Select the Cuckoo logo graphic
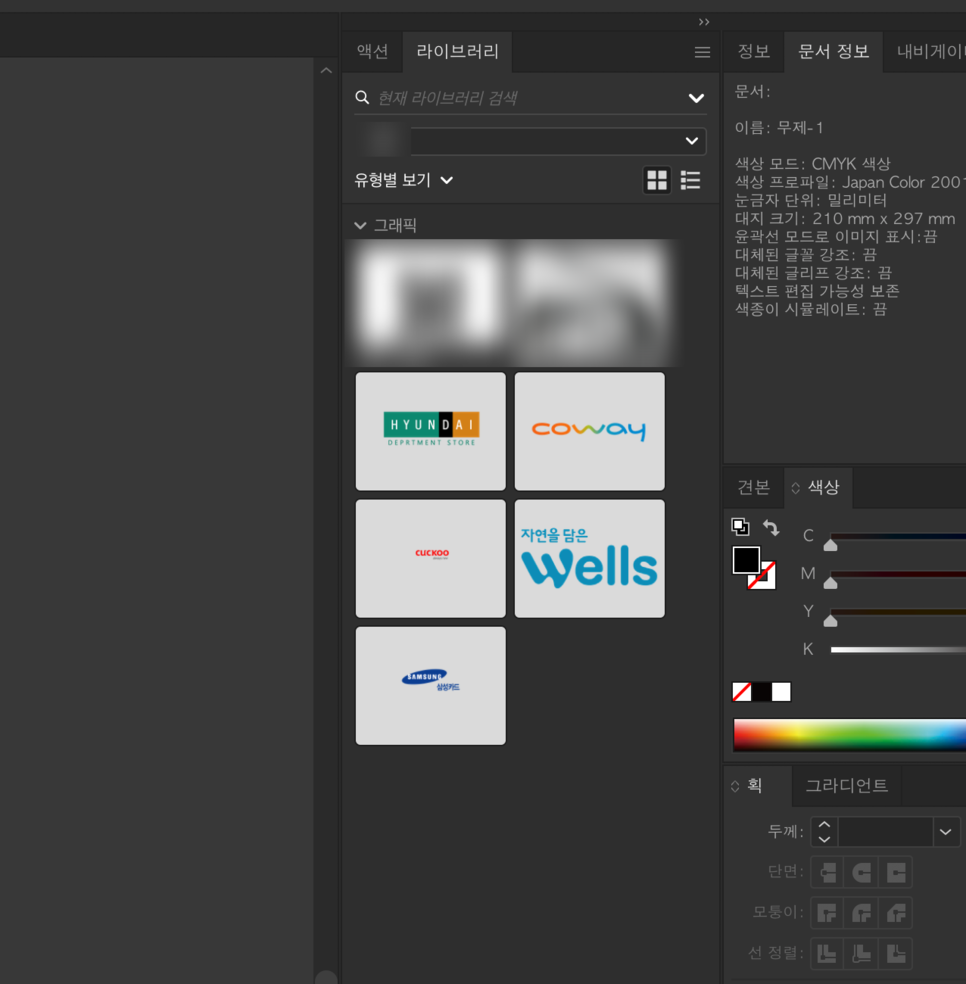The image size is (966, 984). pos(431,559)
